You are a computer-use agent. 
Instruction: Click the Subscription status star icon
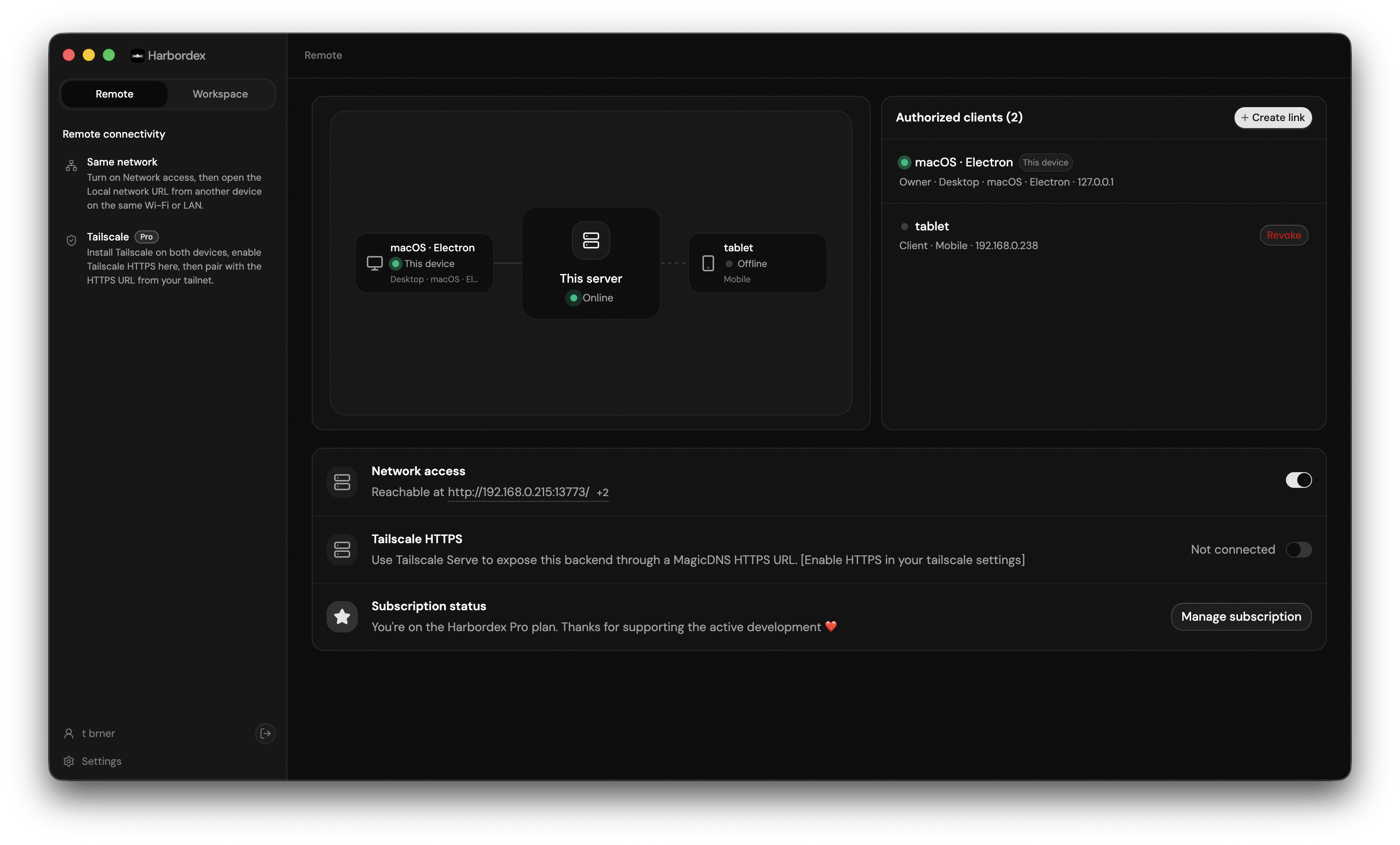tap(342, 616)
